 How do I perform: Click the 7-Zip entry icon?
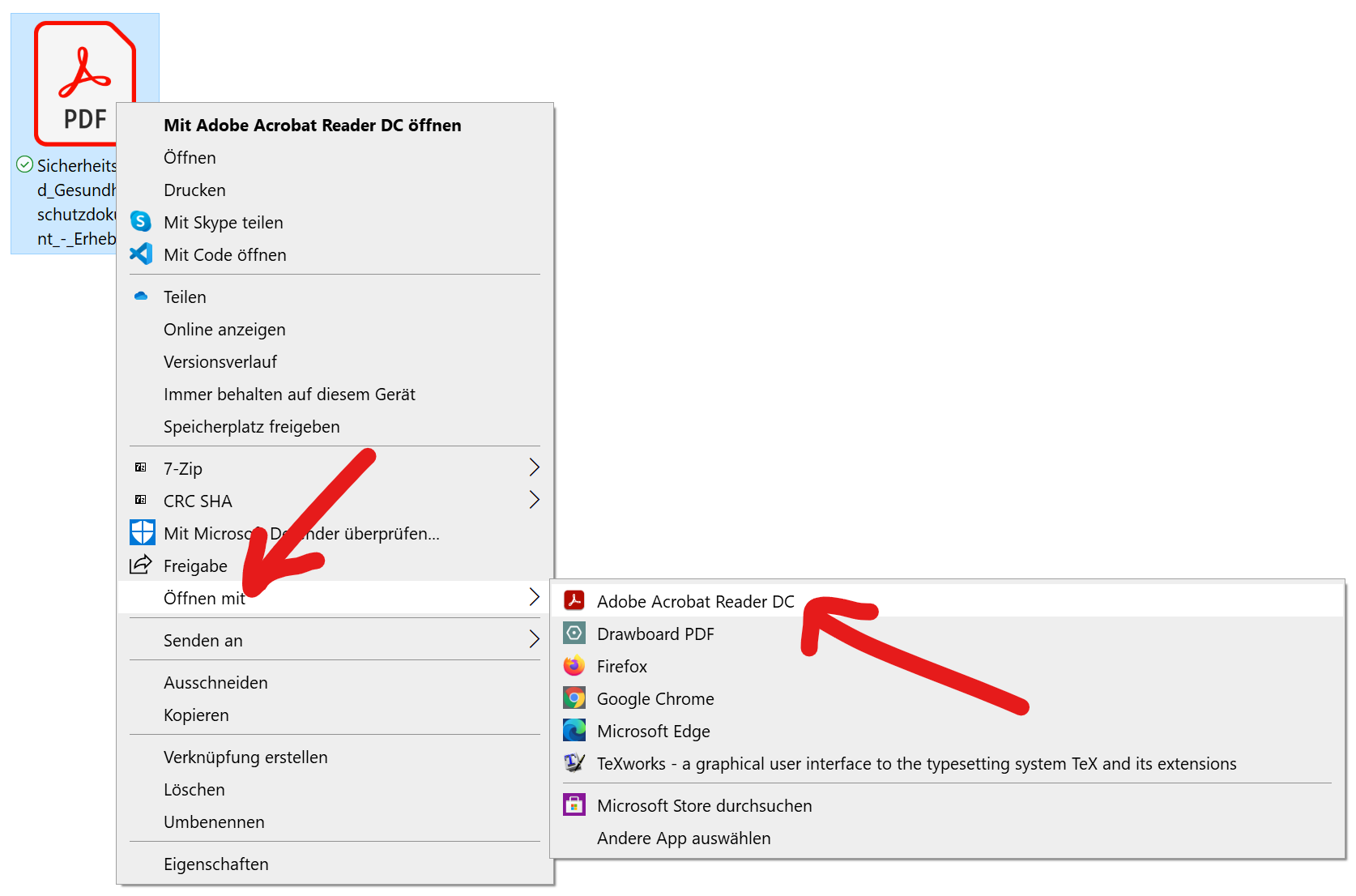pyautogui.click(x=141, y=467)
